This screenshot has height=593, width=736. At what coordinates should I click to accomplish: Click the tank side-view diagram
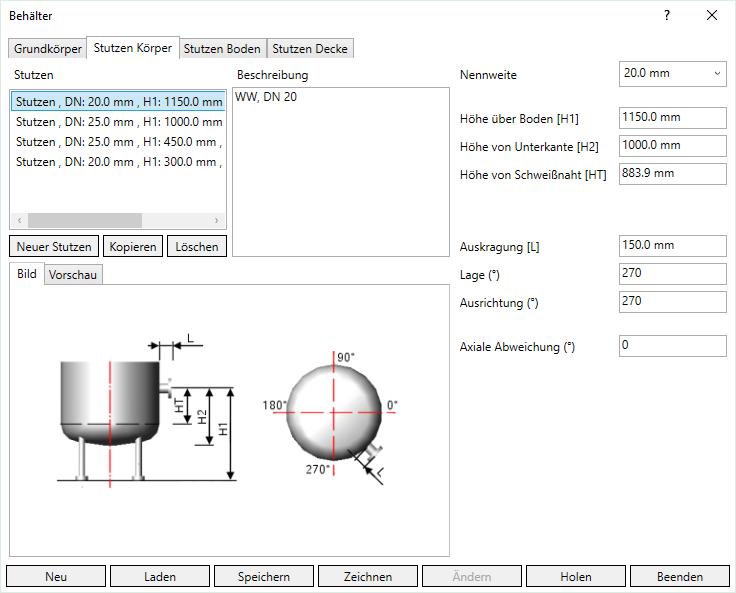click(146, 411)
